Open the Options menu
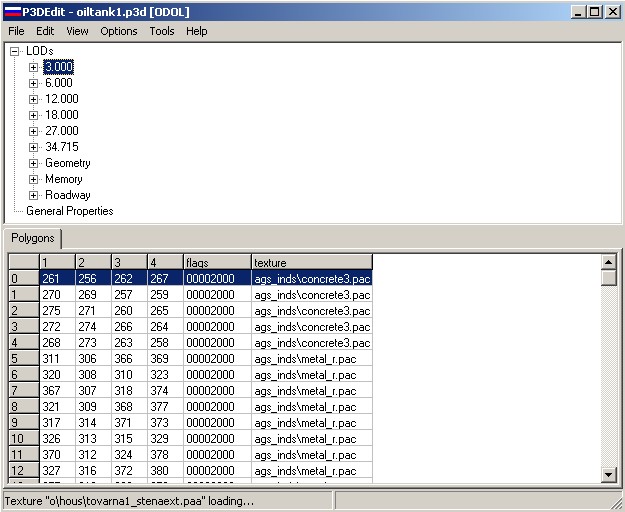 (x=119, y=31)
